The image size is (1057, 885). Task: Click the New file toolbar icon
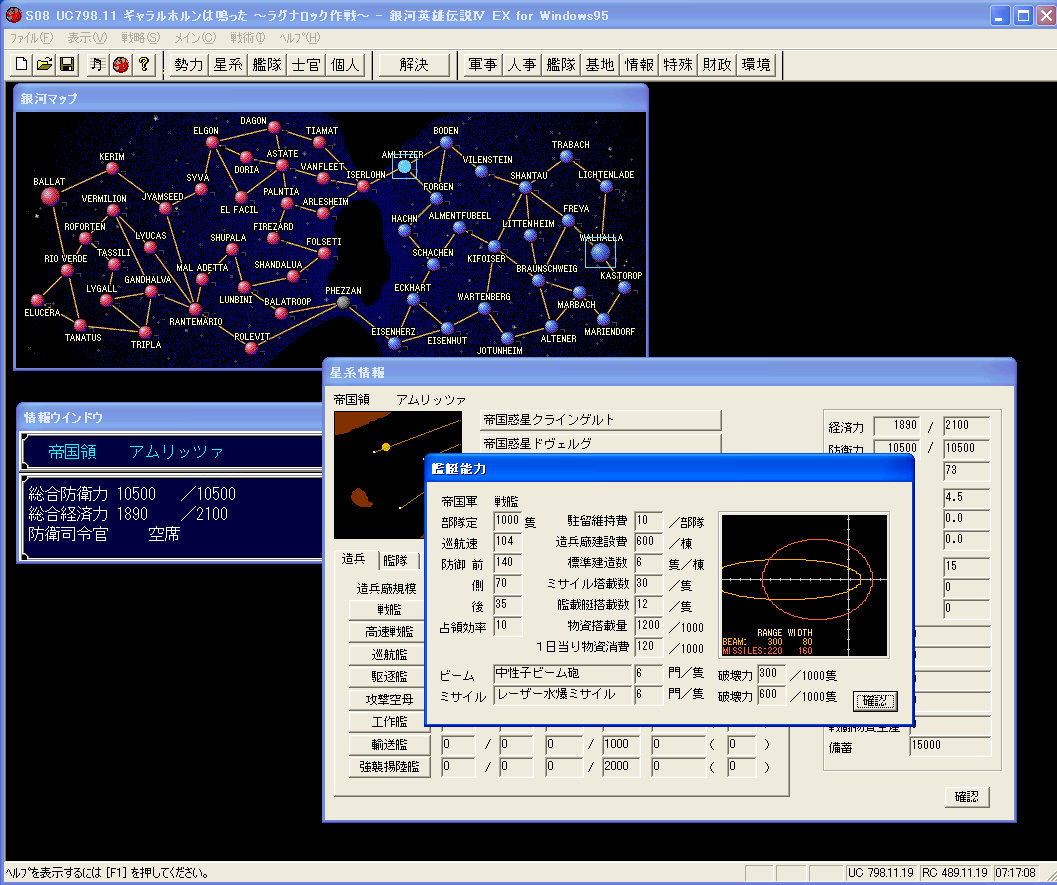point(21,65)
